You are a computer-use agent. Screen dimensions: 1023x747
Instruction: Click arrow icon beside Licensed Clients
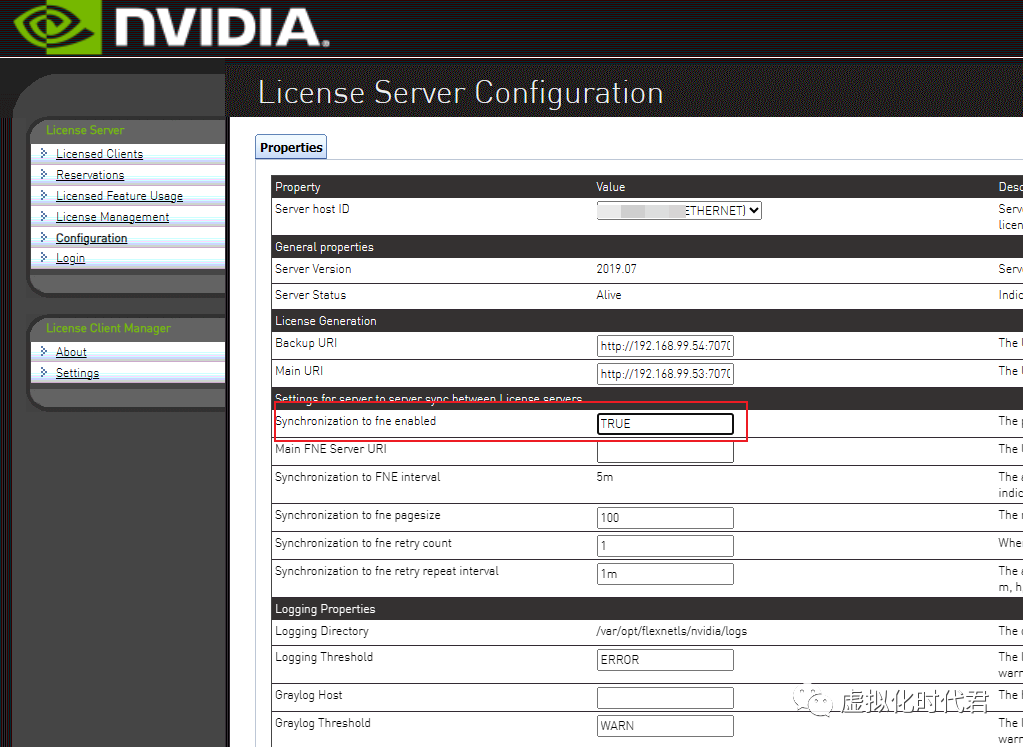coord(44,153)
